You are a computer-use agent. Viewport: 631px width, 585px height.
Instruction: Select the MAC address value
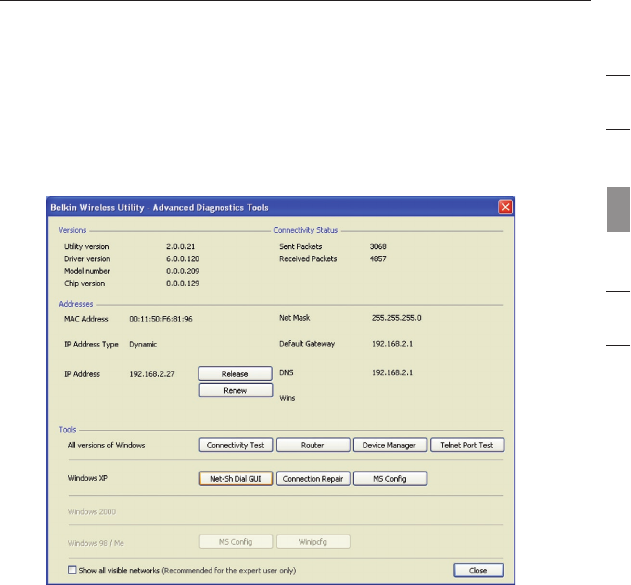161,318
